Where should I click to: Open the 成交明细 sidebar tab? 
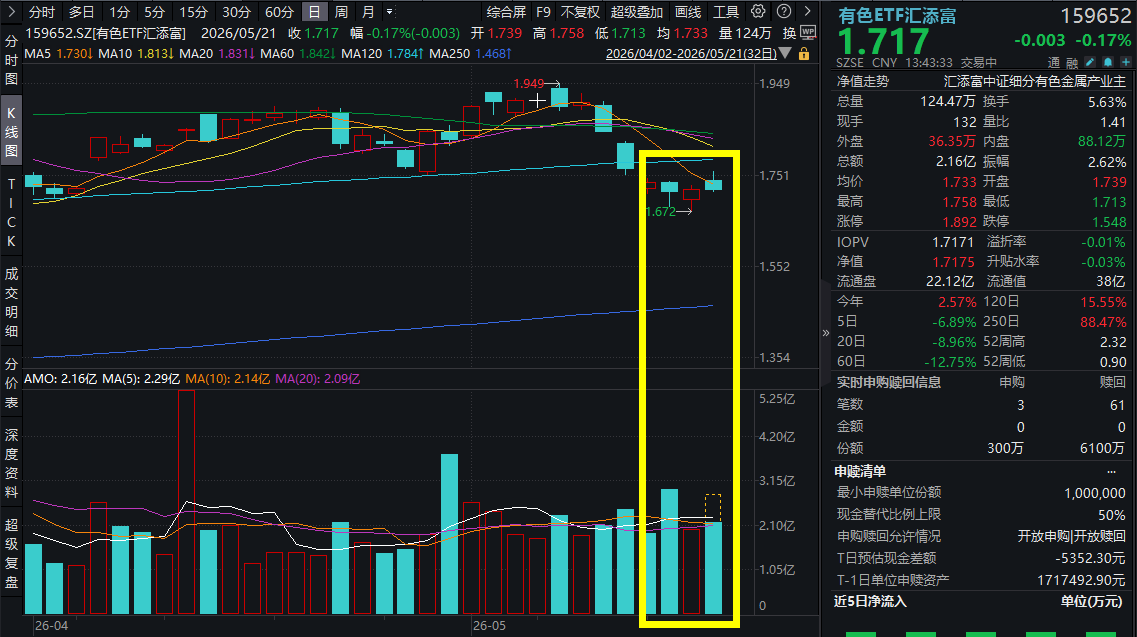(x=11, y=303)
